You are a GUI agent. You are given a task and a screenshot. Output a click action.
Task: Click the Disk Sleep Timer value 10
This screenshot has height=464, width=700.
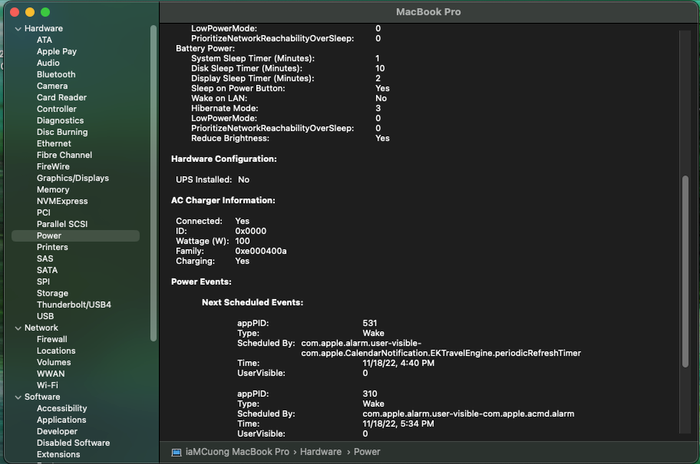(380, 68)
